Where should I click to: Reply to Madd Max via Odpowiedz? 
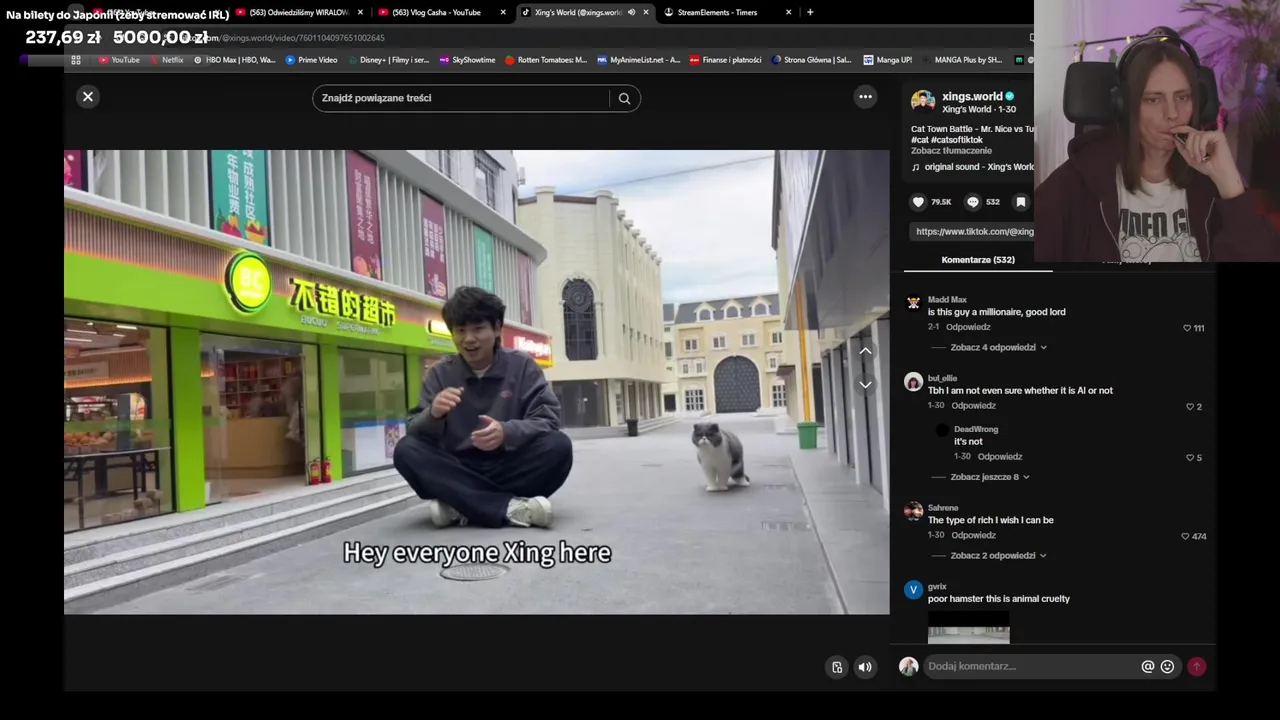click(x=968, y=327)
